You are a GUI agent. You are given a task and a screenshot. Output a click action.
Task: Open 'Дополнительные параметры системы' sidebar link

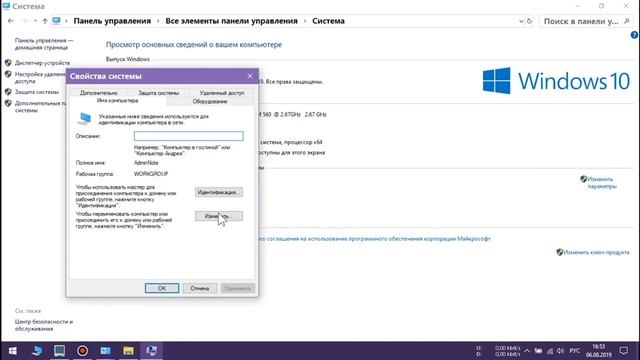40,107
